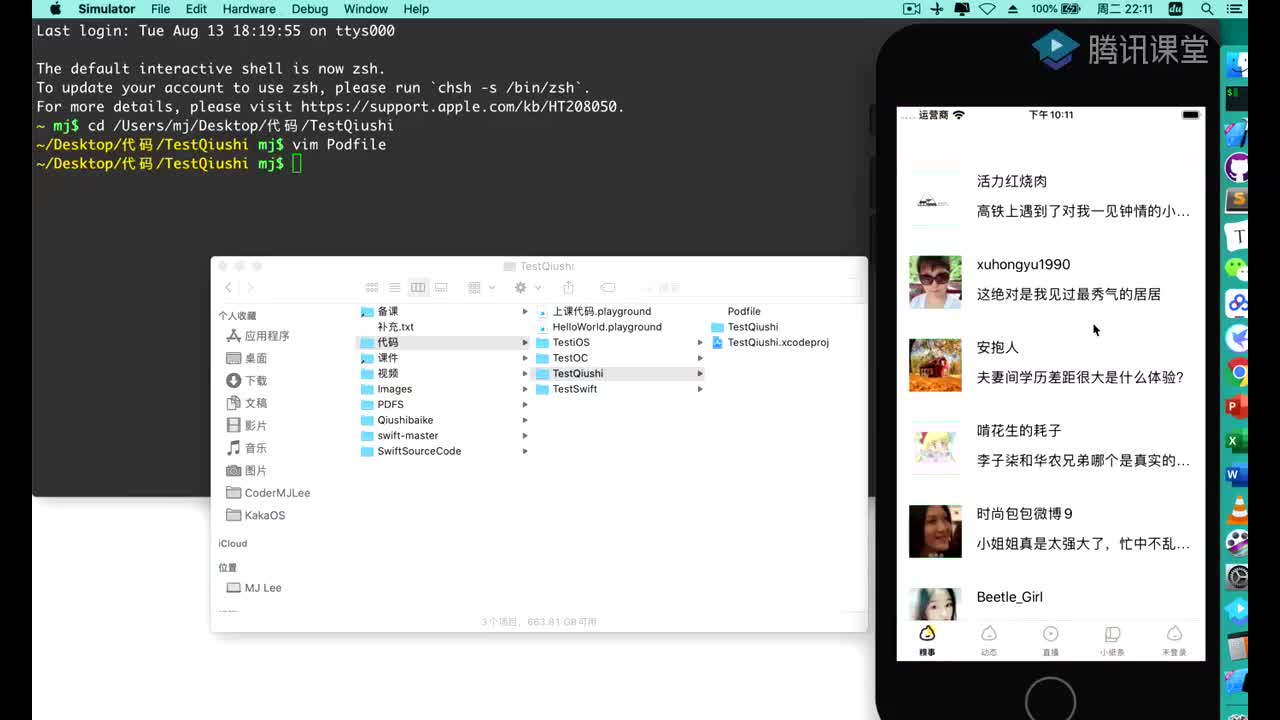Open the 糗事 tab in the simulator

coord(927,640)
